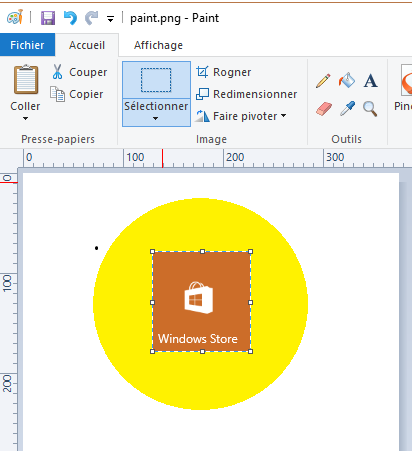Viewport: 412px width, 451px height.
Task: Open the Customize Quick Access Toolbar arrow
Action: click(x=110, y=19)
